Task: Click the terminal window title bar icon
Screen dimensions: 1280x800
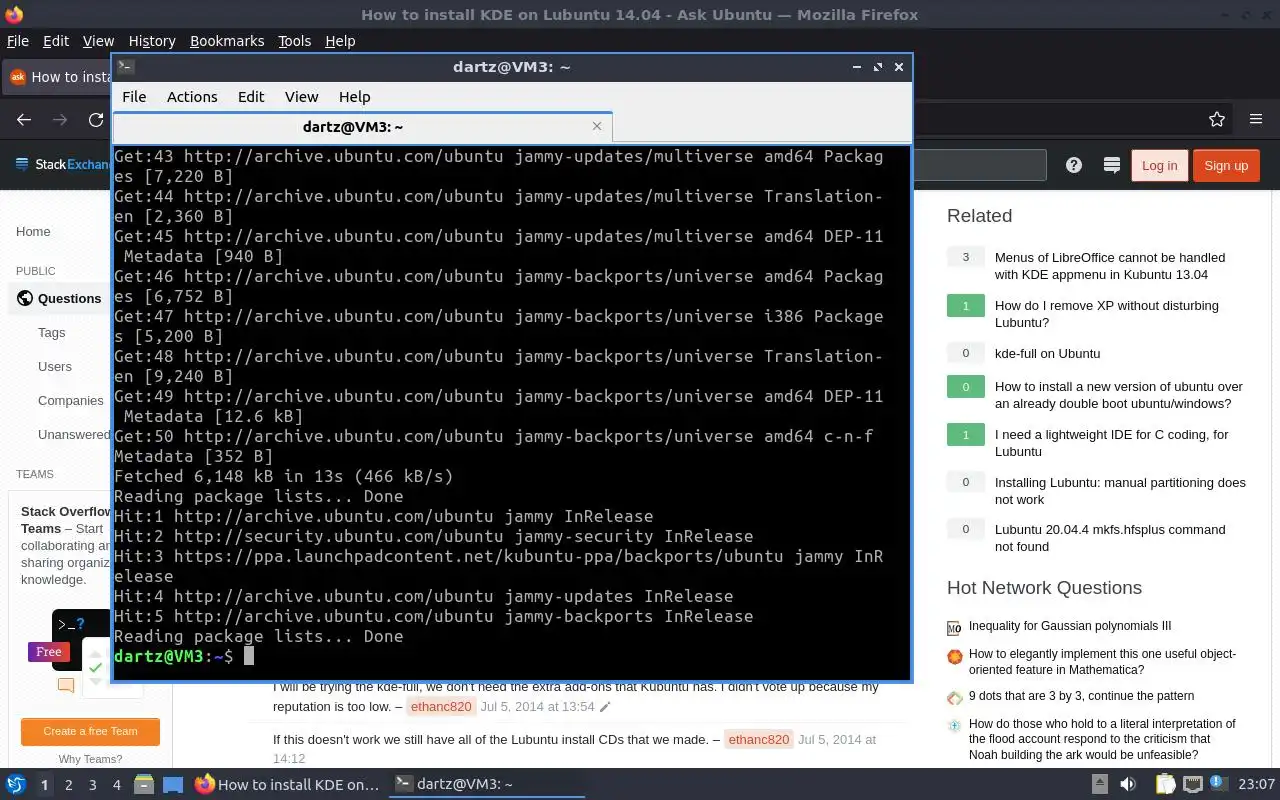Action: click(125, 67)
